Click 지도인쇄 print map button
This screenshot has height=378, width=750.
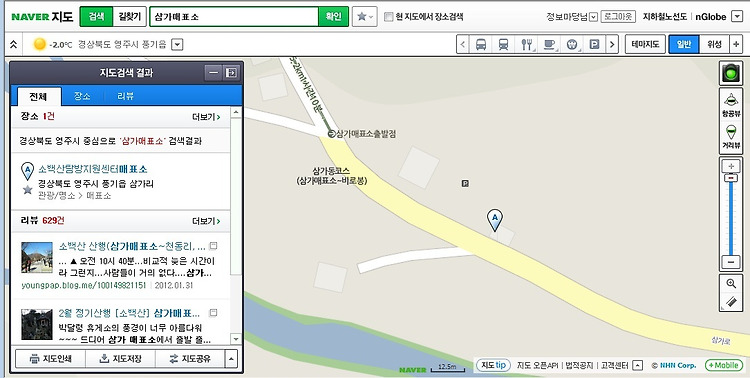coord(50,359)
